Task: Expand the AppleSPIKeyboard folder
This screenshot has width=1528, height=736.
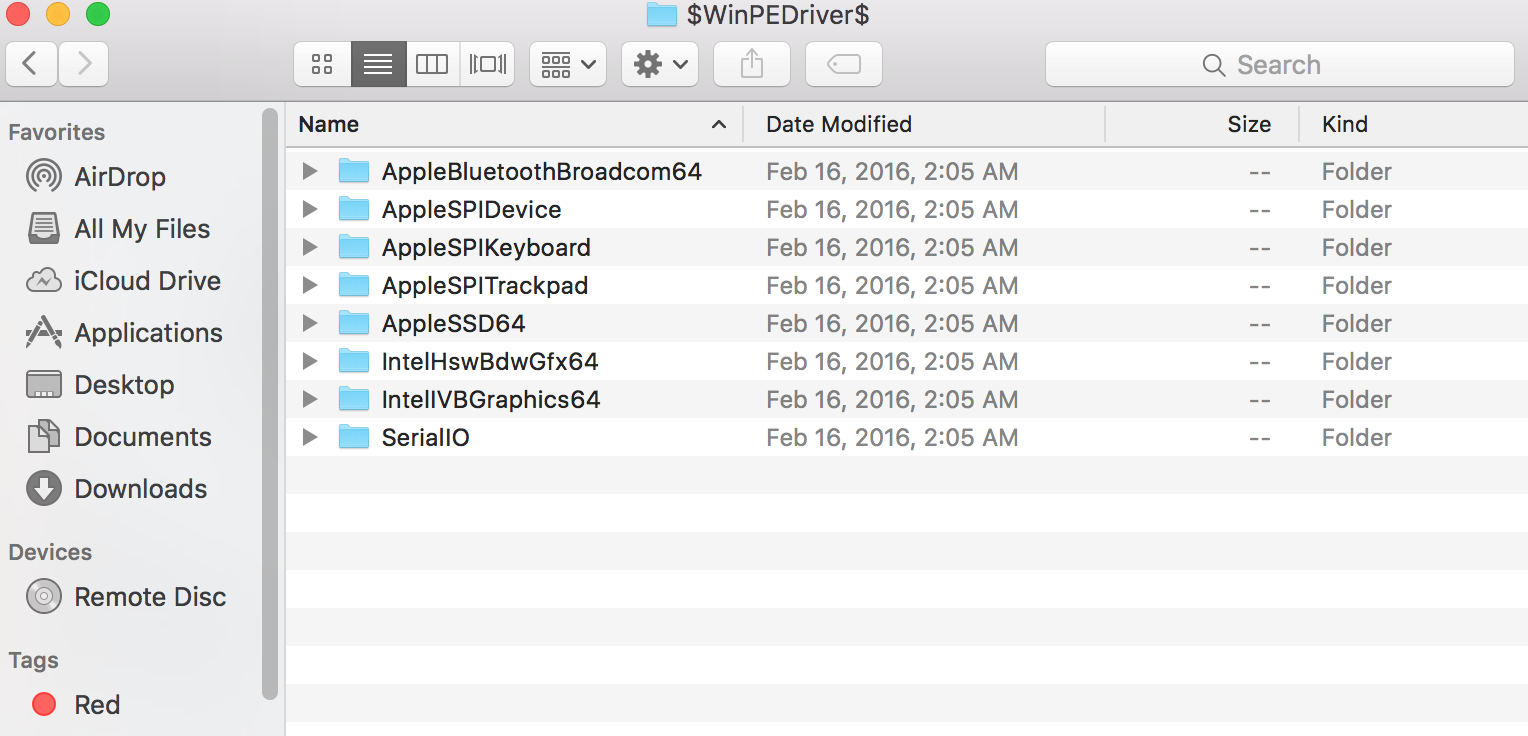Action: coord(310,247)
